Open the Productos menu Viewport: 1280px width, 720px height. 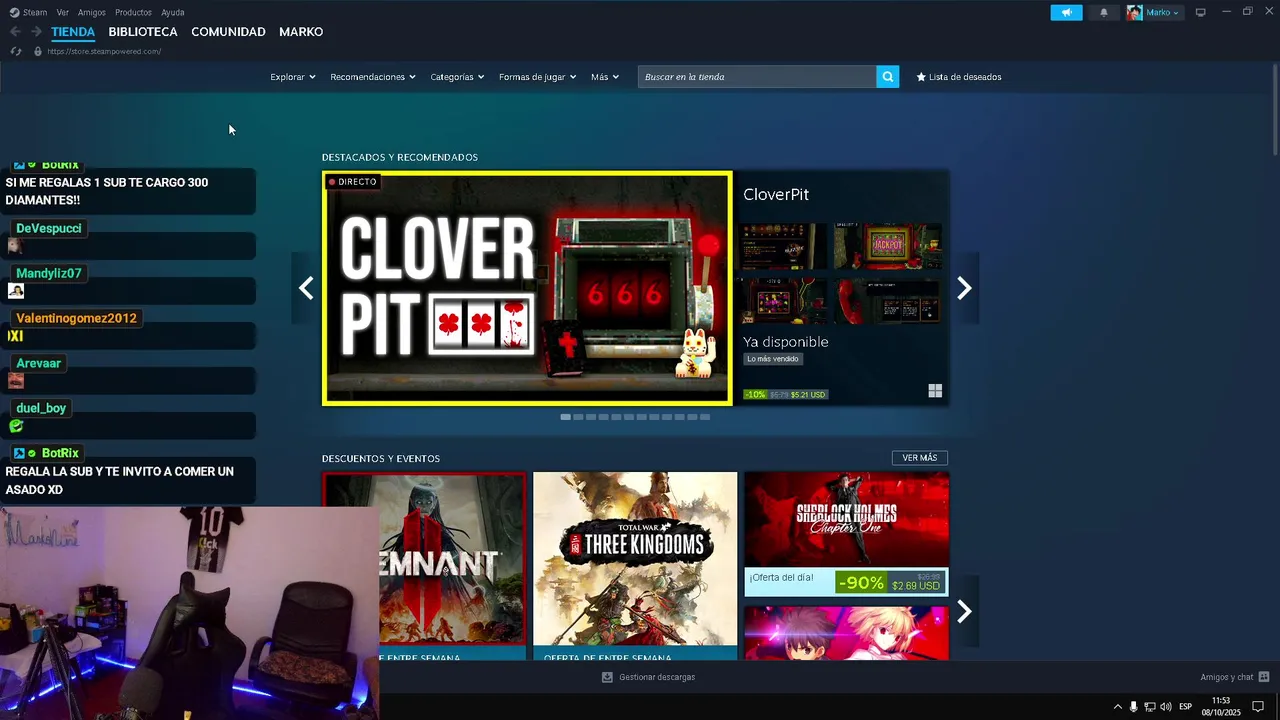click(133, 12)
